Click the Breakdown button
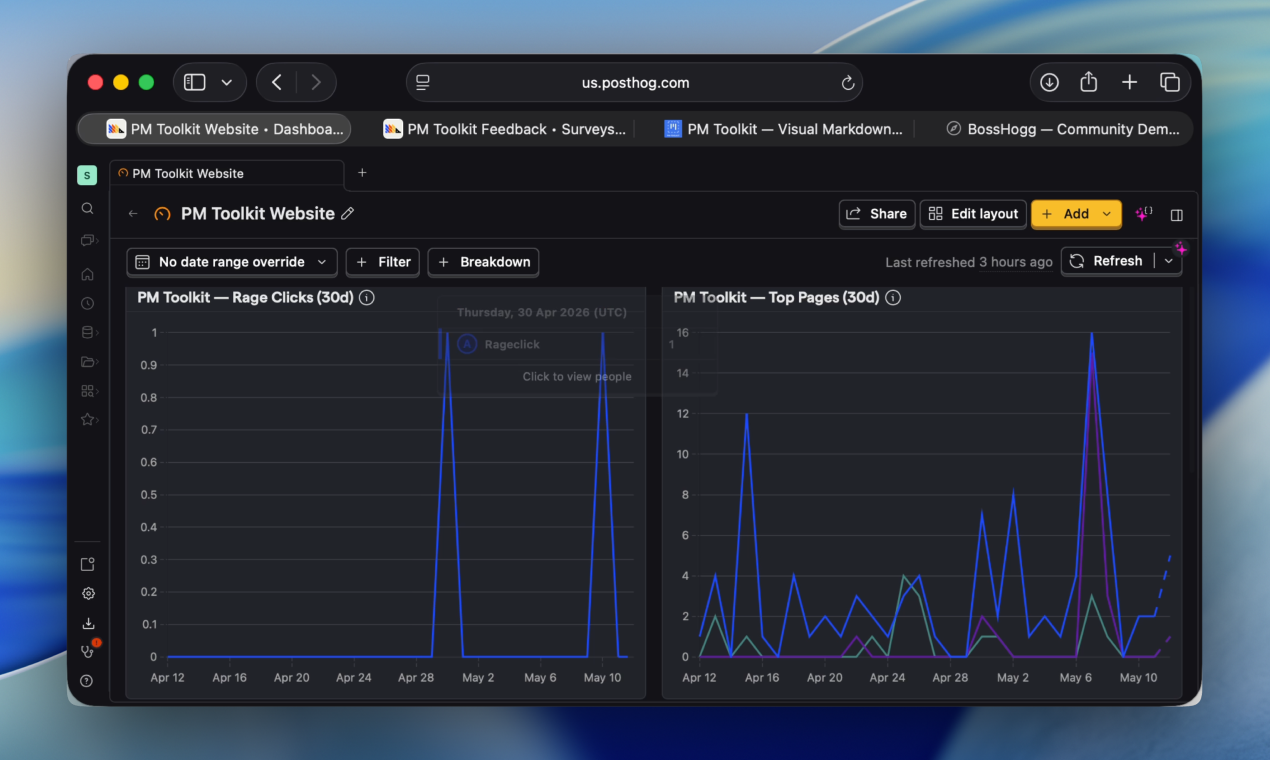The image size is (1270, 760). (x=484, y=262)
